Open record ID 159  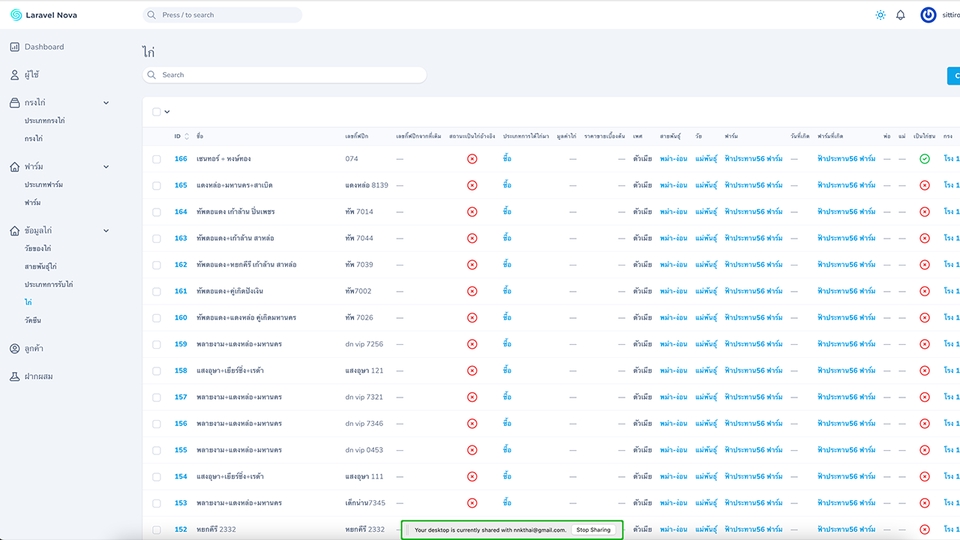click(x=181, y=344)
